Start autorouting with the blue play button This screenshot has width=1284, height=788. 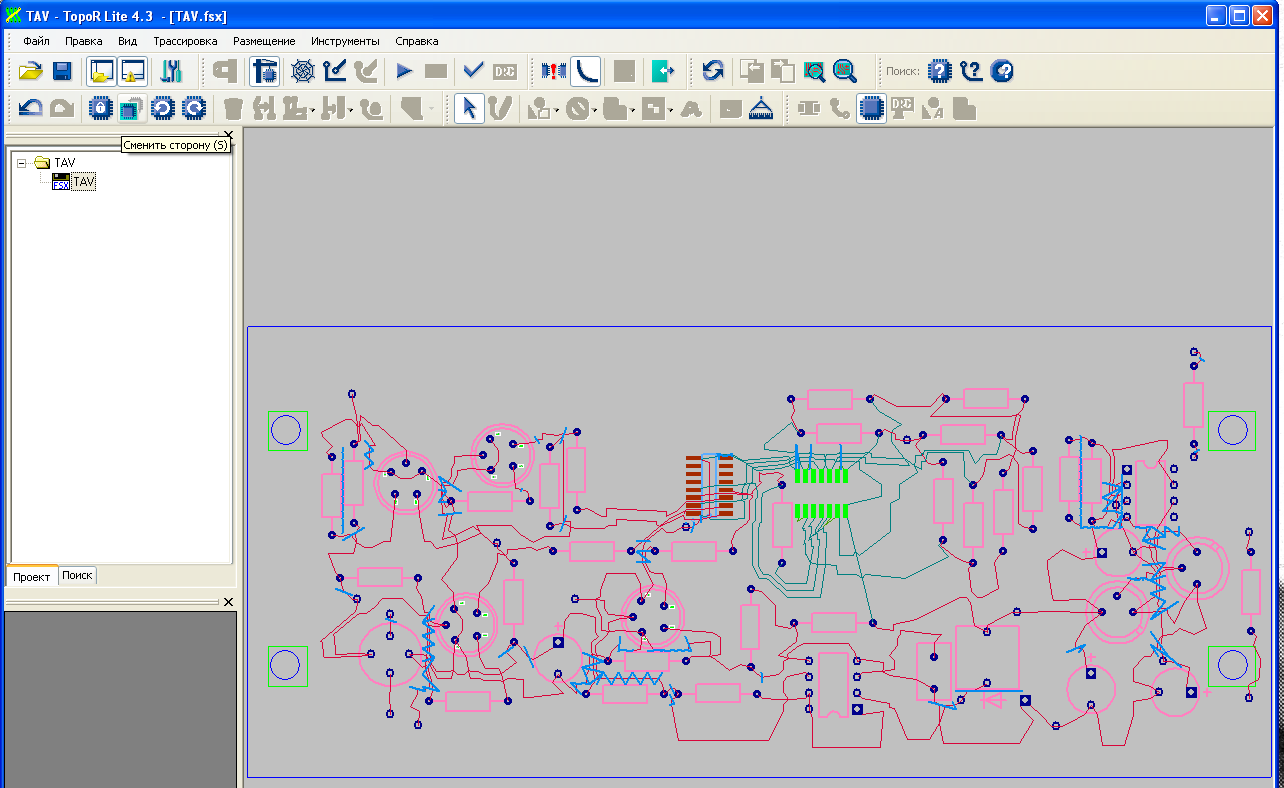click(404, 71)
